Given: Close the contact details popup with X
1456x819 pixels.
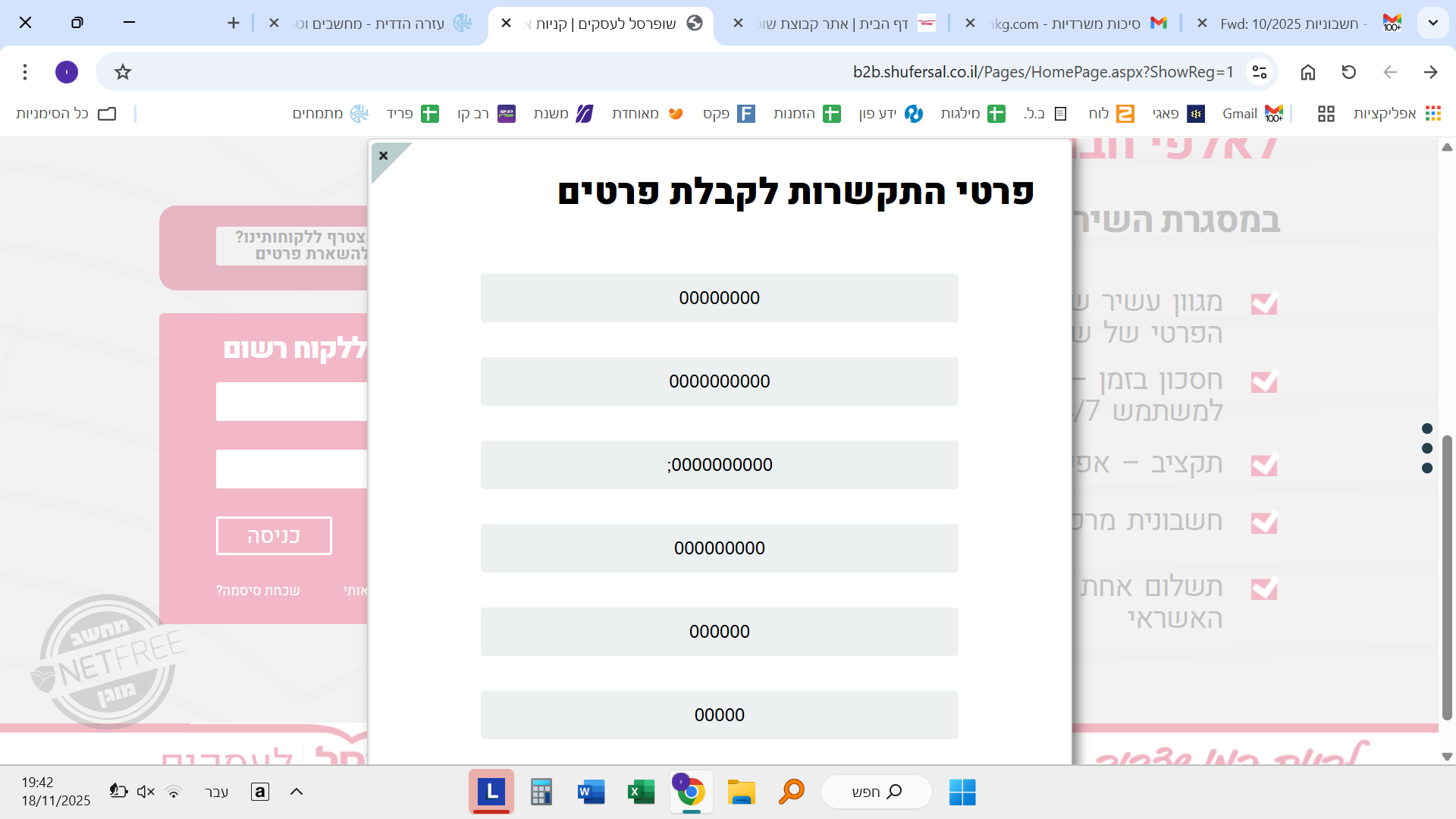Looking at the screenshot, I should (x=384, y=156).
